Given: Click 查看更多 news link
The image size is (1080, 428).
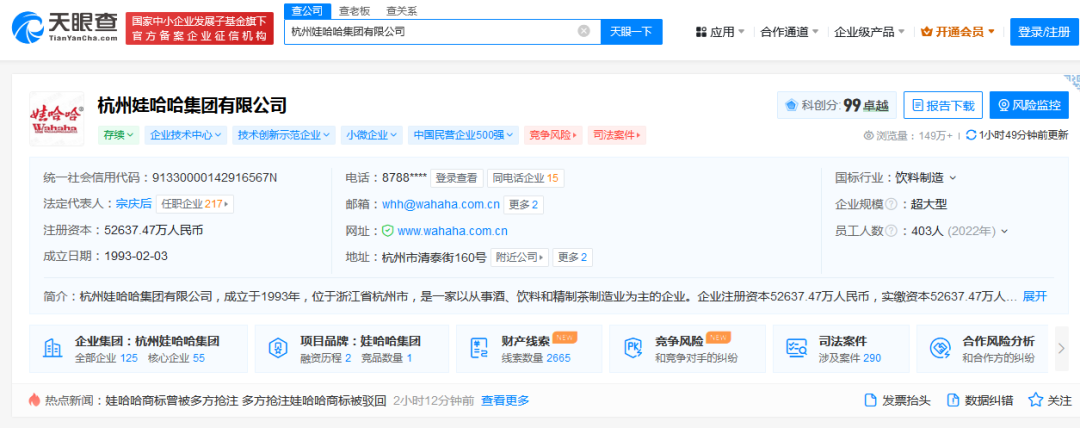Looking at the screenshot, I should tap(505, 400).
